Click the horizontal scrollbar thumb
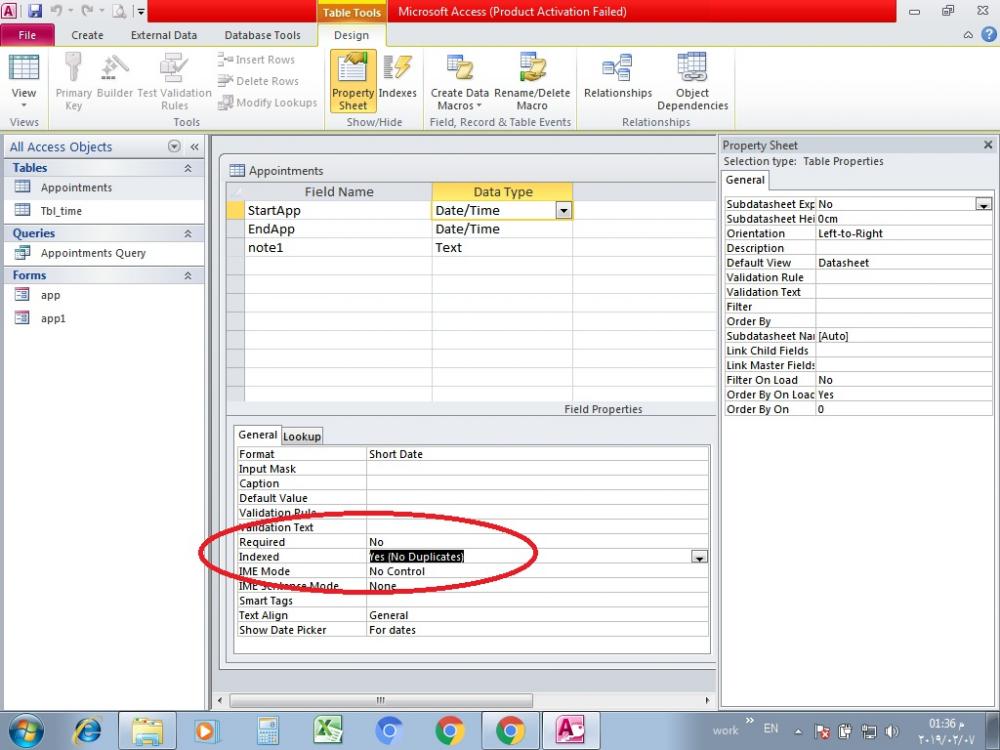 coord(381,700)
